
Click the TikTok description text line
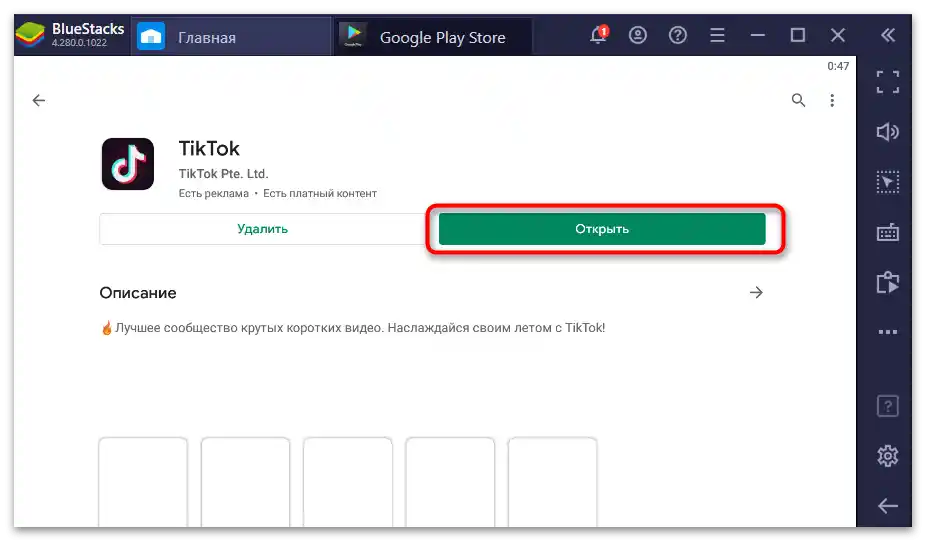353,328
